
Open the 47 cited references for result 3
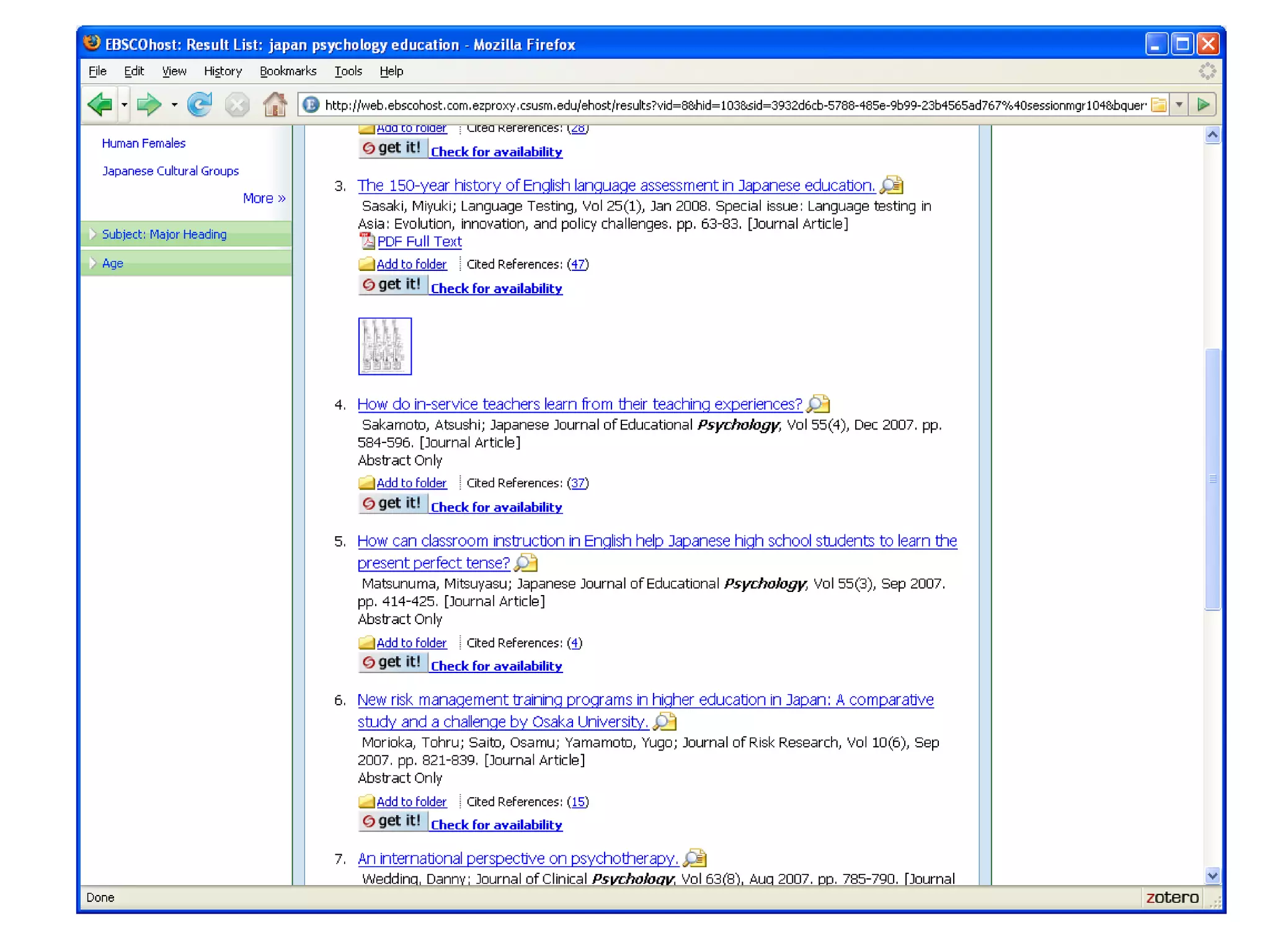(x=578, y=264)
